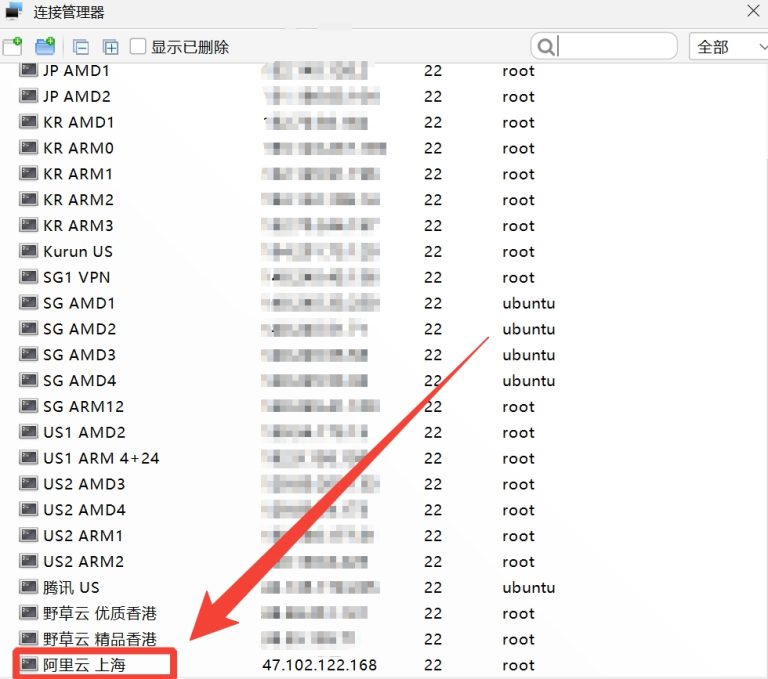This screenshot has height=679, width=768.
Task: Open the 全部 filter dropdown
Action: [728, 46]
